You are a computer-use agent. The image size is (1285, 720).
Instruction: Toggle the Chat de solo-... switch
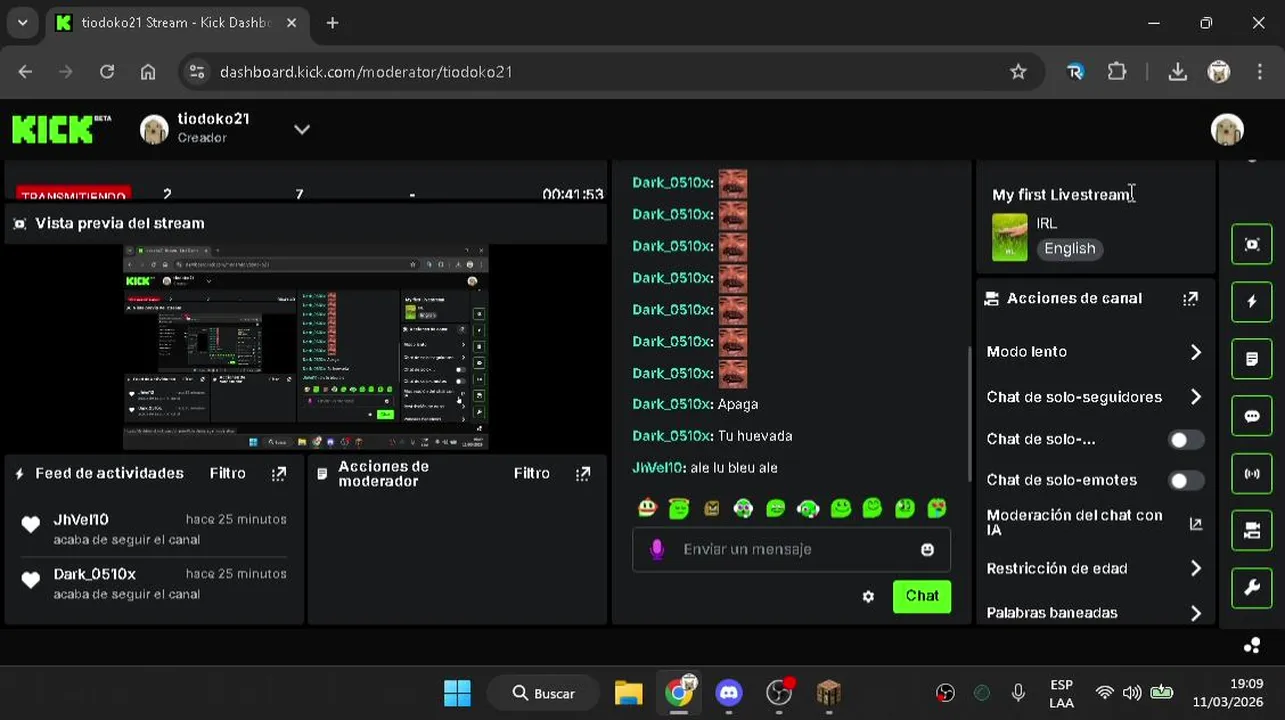[x=1186, y=440]
